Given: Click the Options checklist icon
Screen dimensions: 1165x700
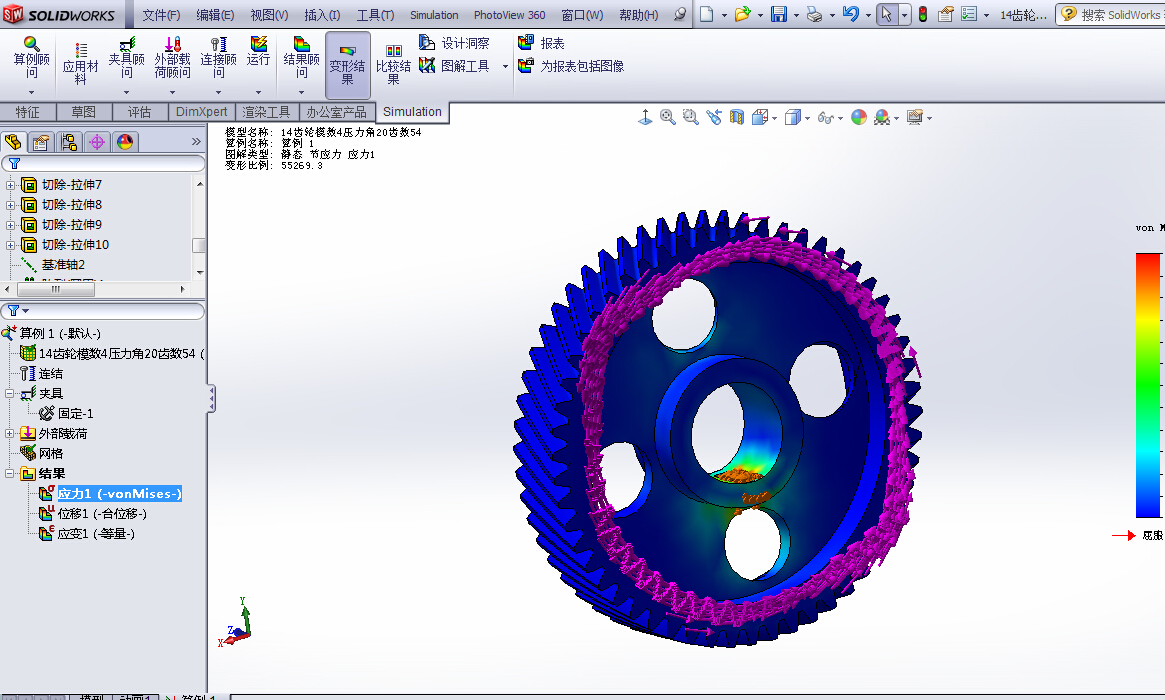Looking at the screenshot, I should 969,14.
